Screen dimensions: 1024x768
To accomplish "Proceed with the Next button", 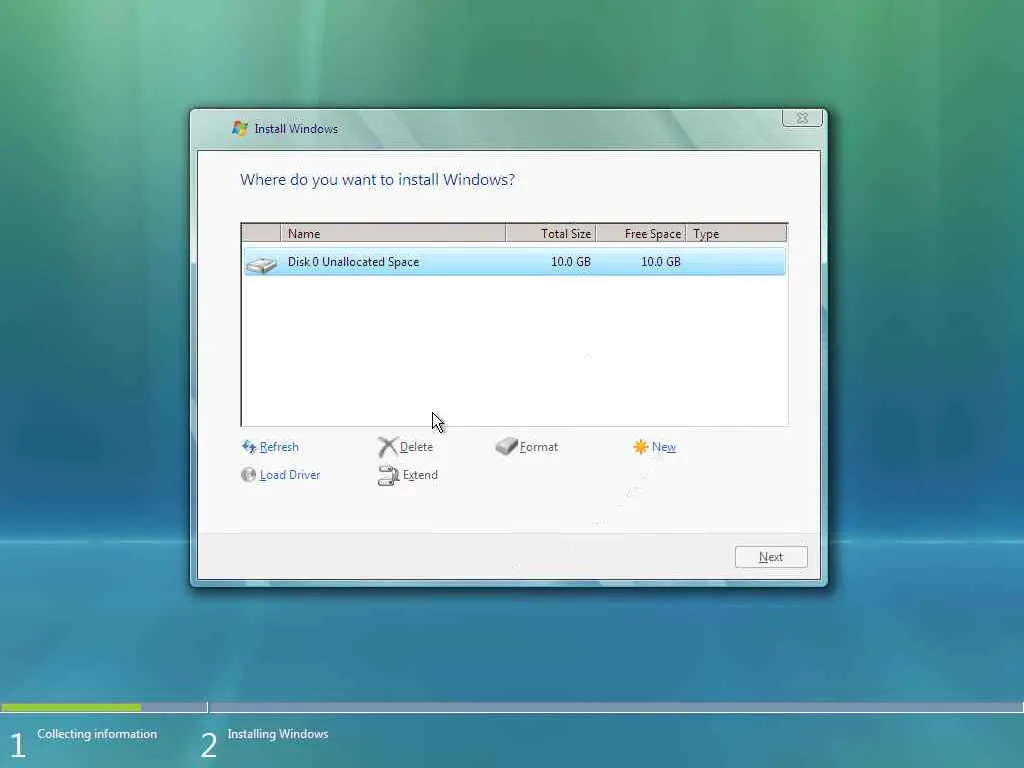I will [x=771, y=557].
